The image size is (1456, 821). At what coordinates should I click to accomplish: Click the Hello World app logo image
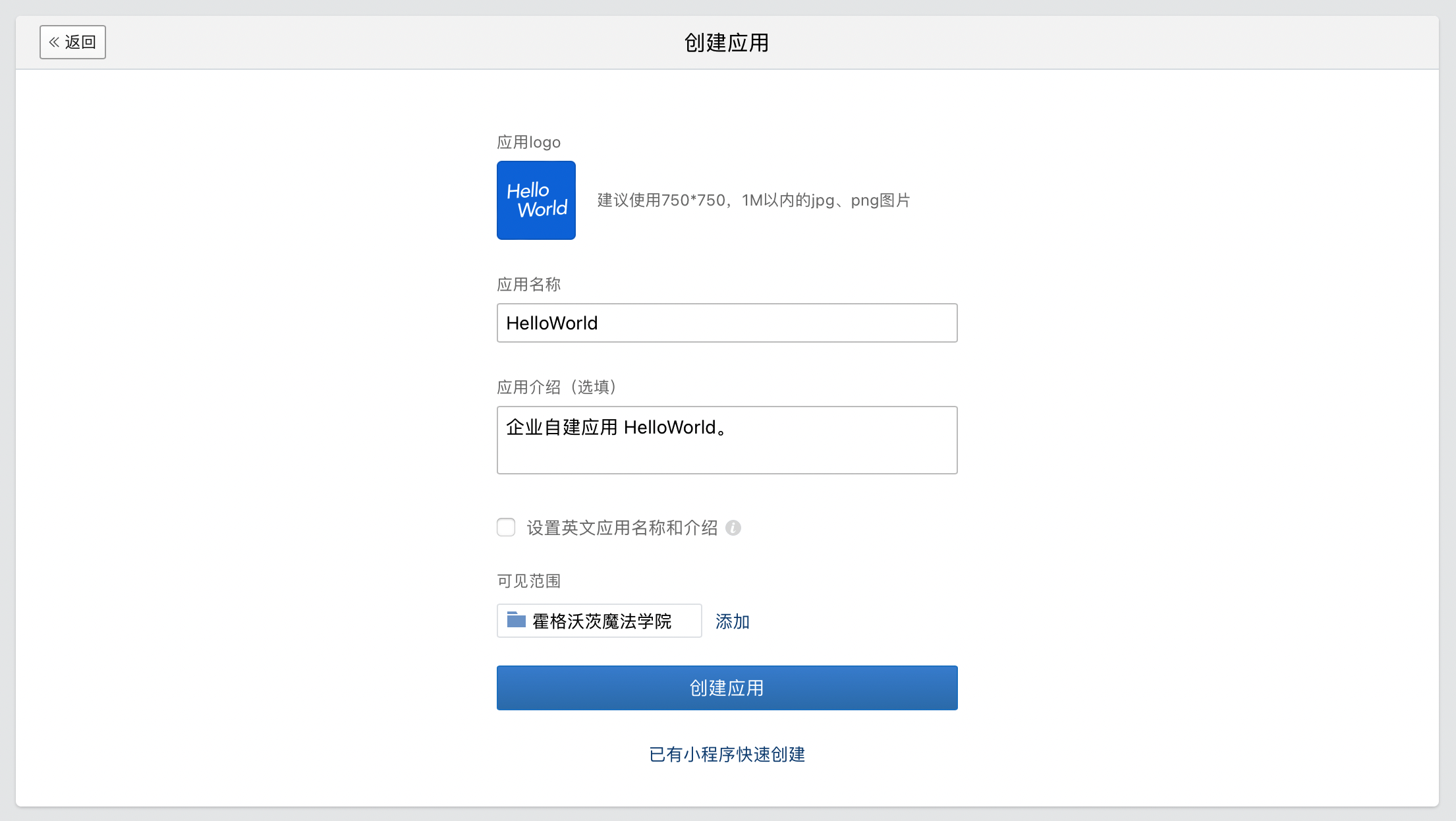tap(536, 200)
